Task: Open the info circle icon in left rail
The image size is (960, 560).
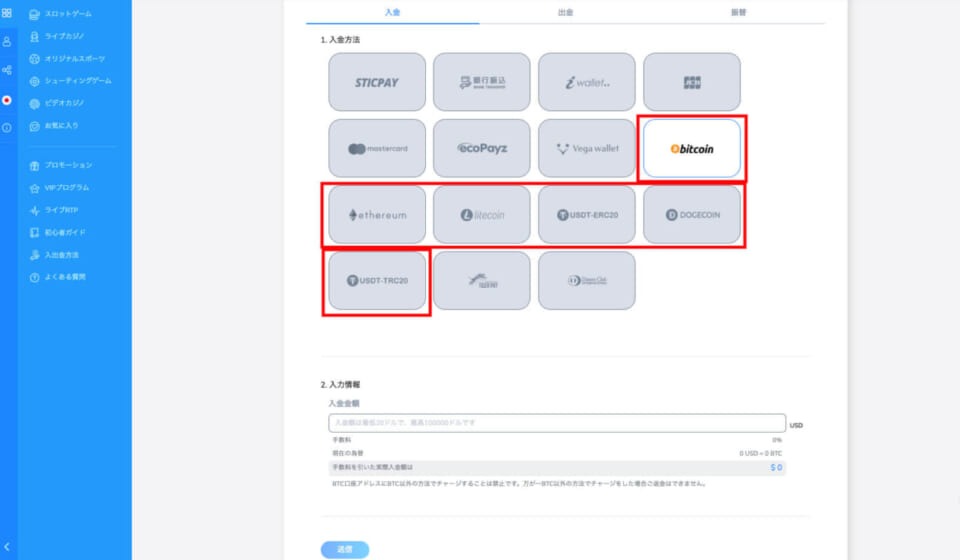Action: click(7, 128)
